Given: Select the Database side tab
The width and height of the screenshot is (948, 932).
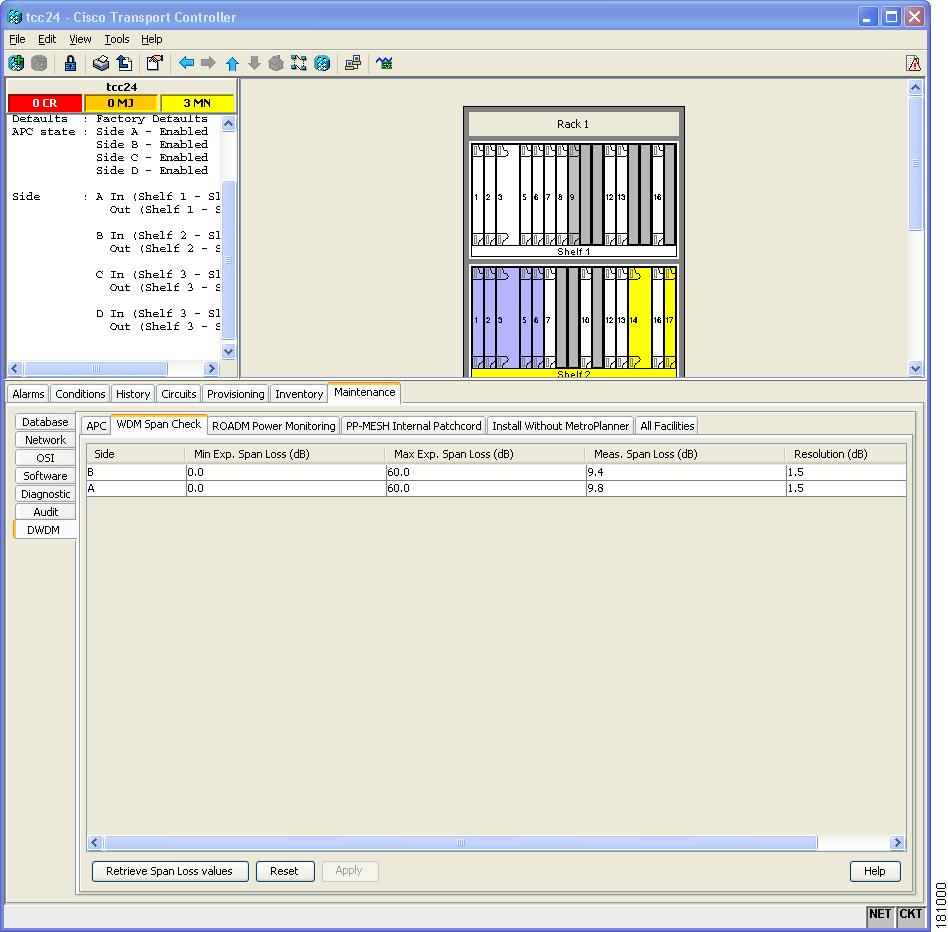Looking at the screenshot, I should 45,422.
